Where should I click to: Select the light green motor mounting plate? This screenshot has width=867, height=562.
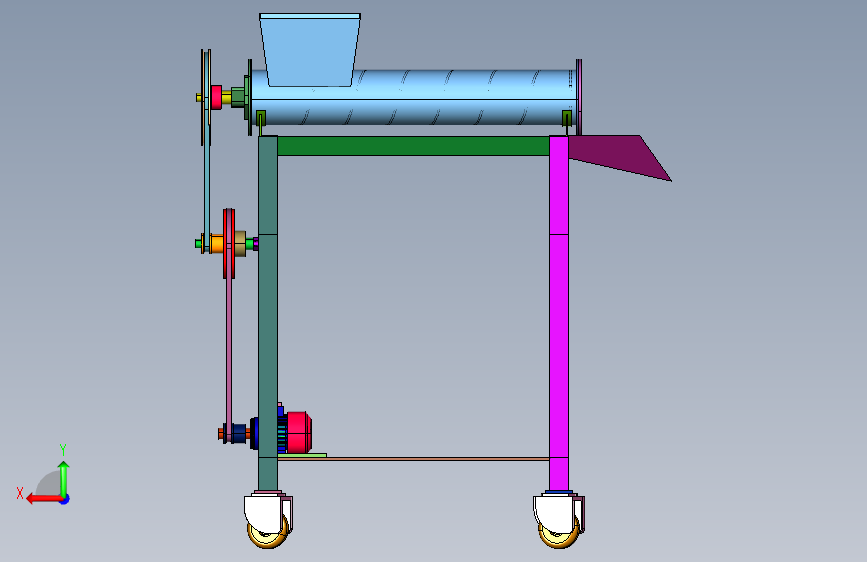pyautogui.click(x=302, y=455)
